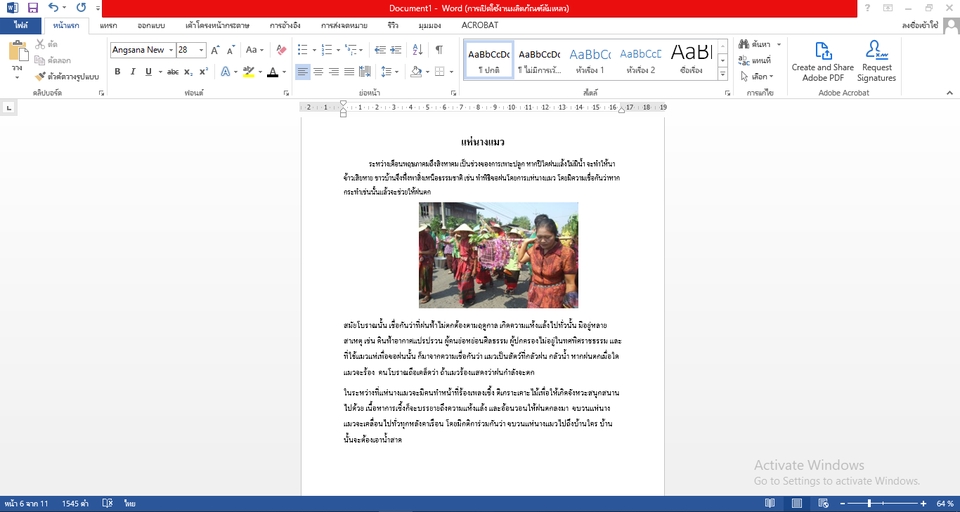Open borders dropdown arrow
Viewport: 960px width, 512px height.
click(451, 72)
